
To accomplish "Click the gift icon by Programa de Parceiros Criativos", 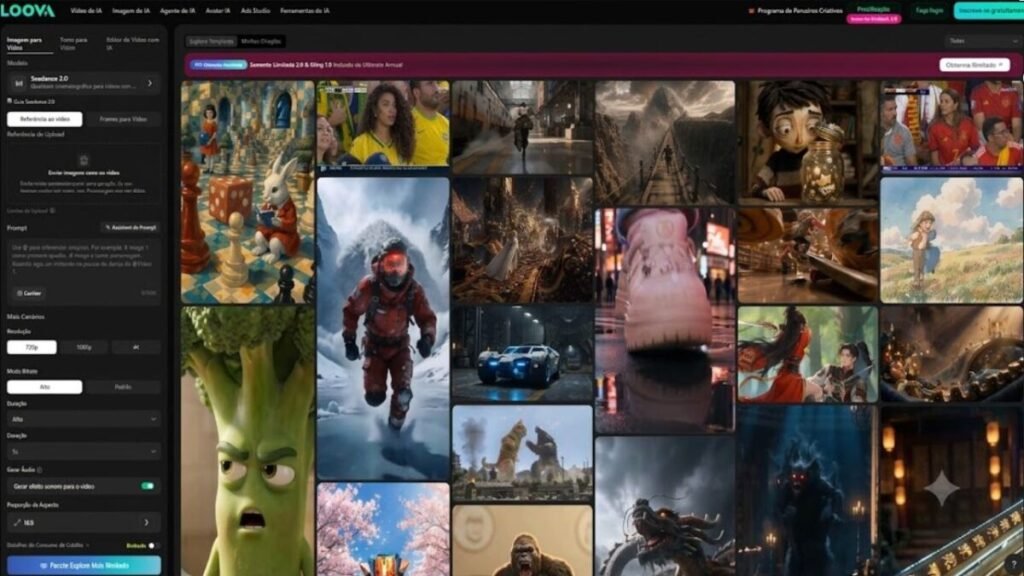I will pos(751,10).
